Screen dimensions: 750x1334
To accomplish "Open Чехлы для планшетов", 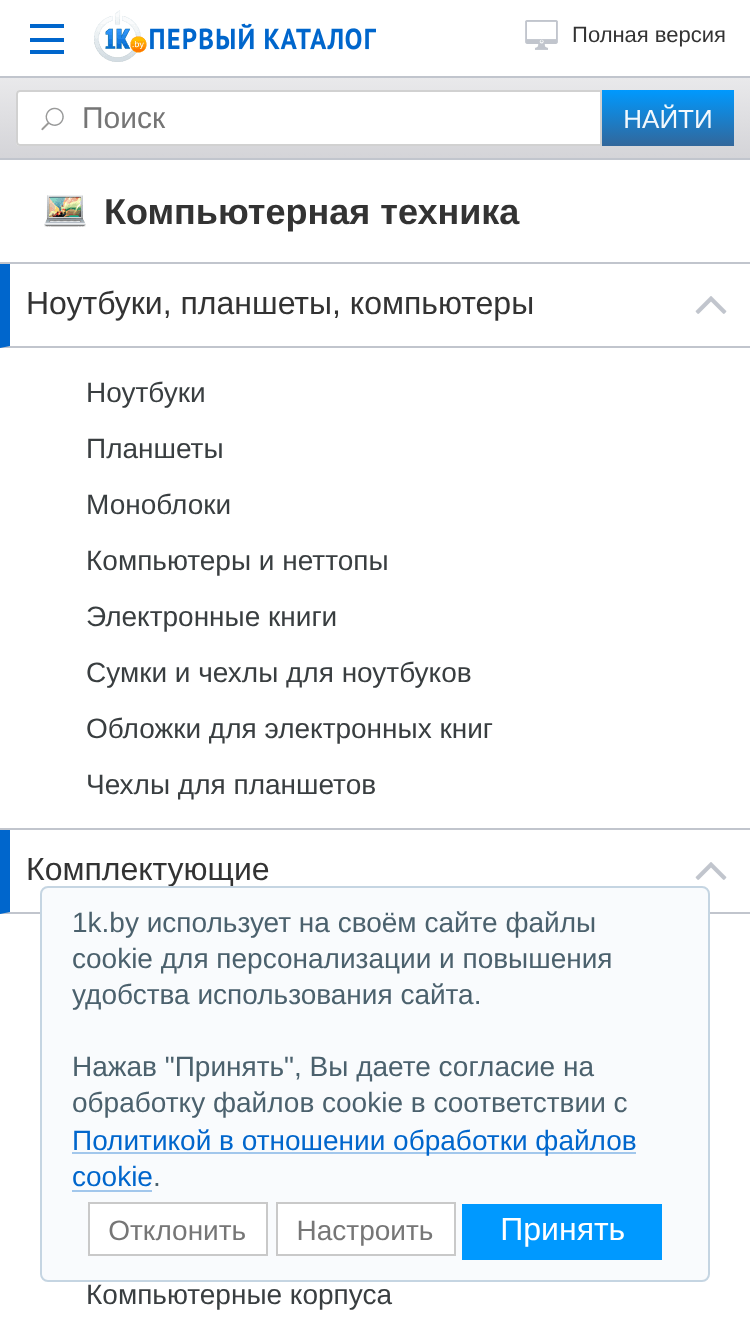I will [x=231, y=785].
